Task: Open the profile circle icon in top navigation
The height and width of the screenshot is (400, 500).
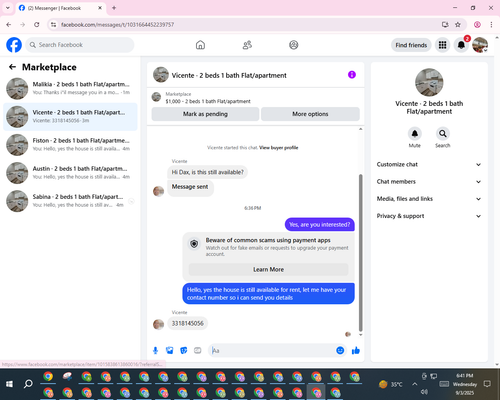Action: (294, 45)
